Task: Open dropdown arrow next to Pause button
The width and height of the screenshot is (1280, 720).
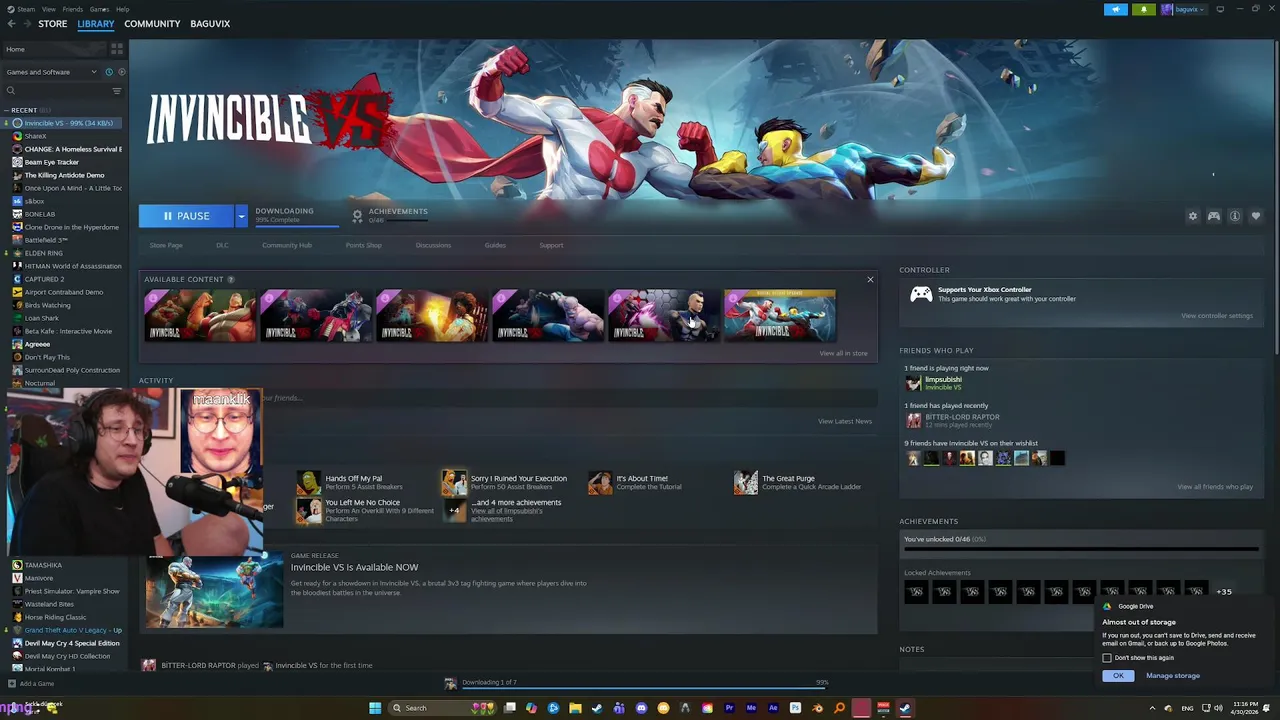Action: click(241, 216)
